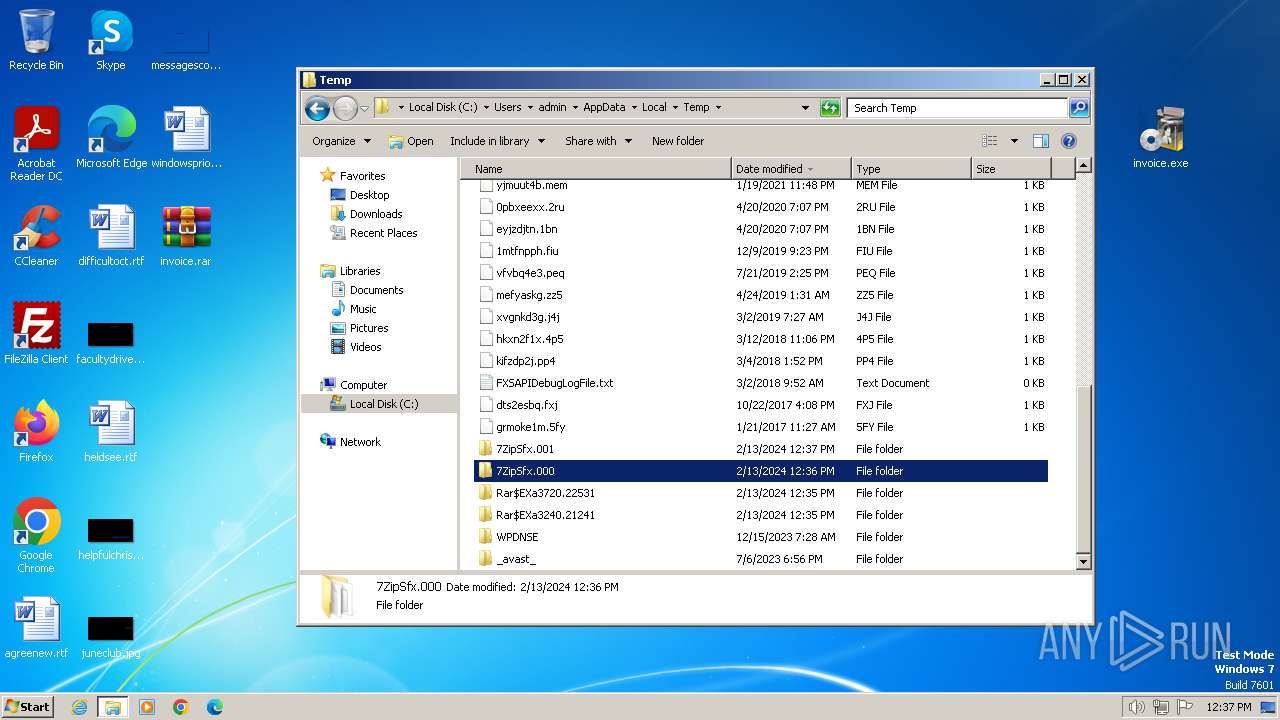Click the file list scroll-down arrow
The width and height of the screenshot is (1280, 720).
pos(1083,562)
